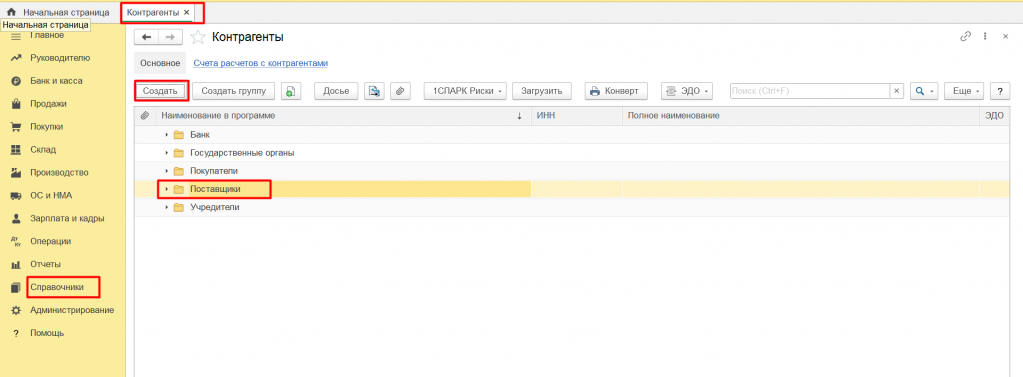Click the paperclip column header
The width and height of the screenshot is (1023, 377).
145,115
